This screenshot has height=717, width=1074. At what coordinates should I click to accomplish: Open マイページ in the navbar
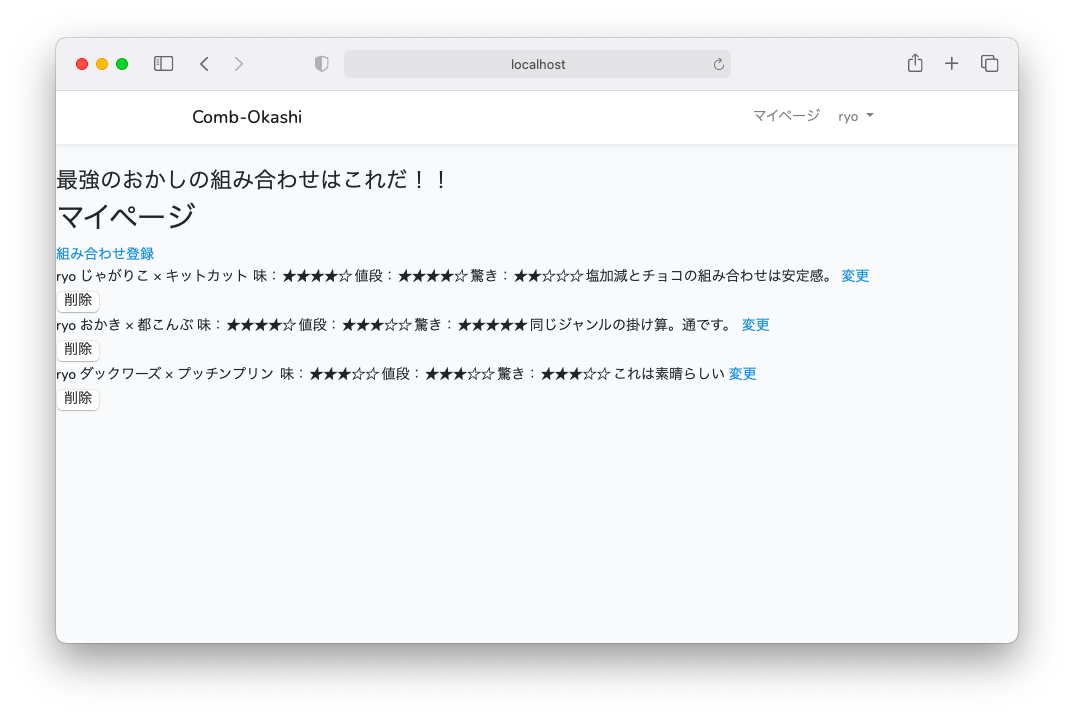click(786, 116)
